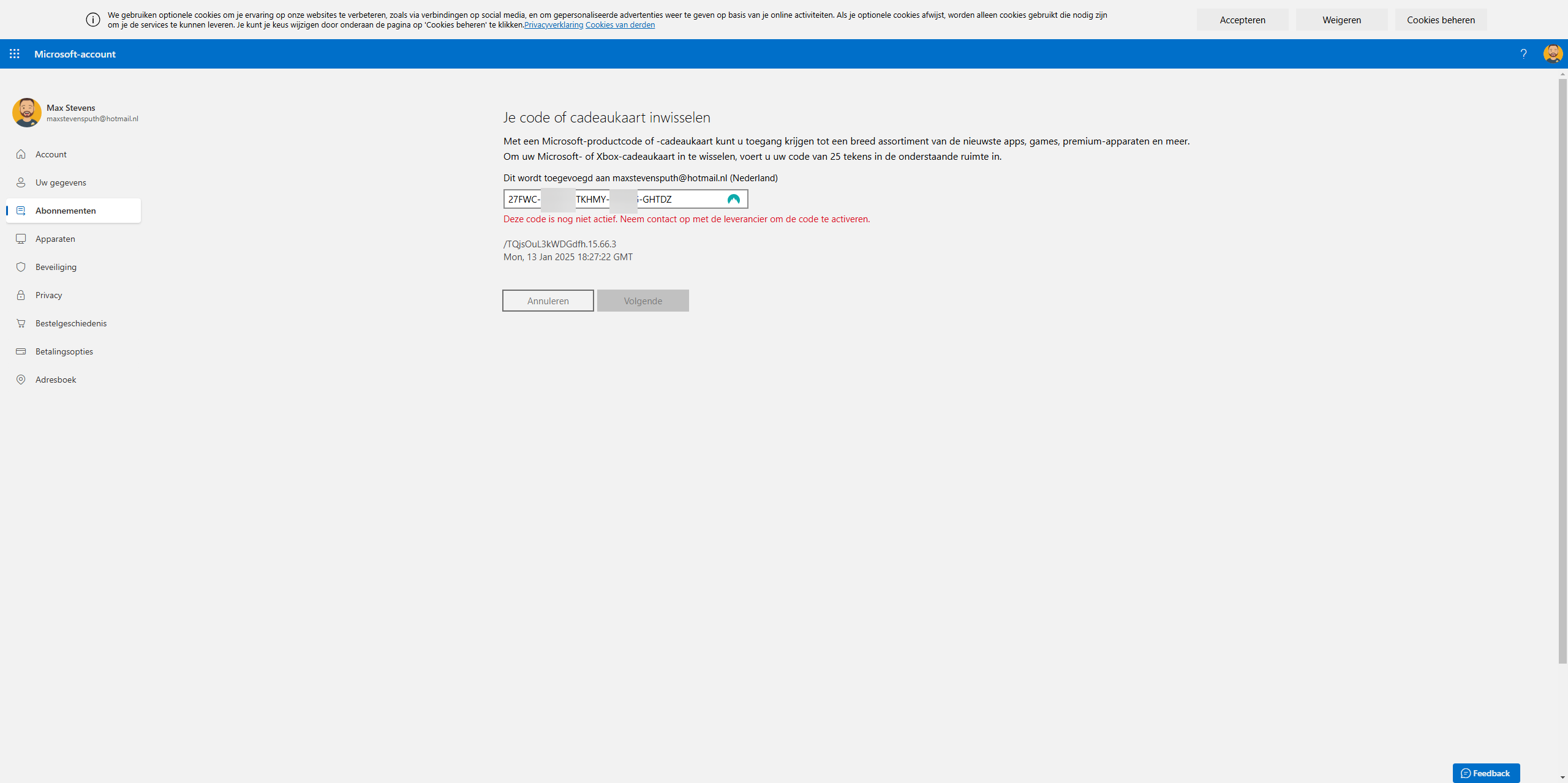
Task: Click the teal extension icon in code field
Action: click(x=733, y=199)
